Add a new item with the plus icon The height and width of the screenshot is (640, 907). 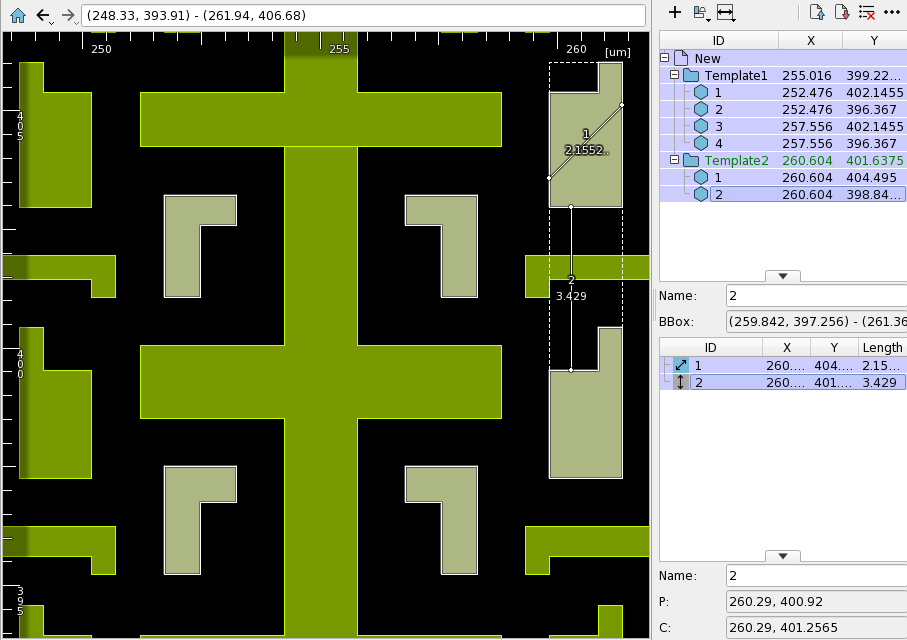coord(674,12)
